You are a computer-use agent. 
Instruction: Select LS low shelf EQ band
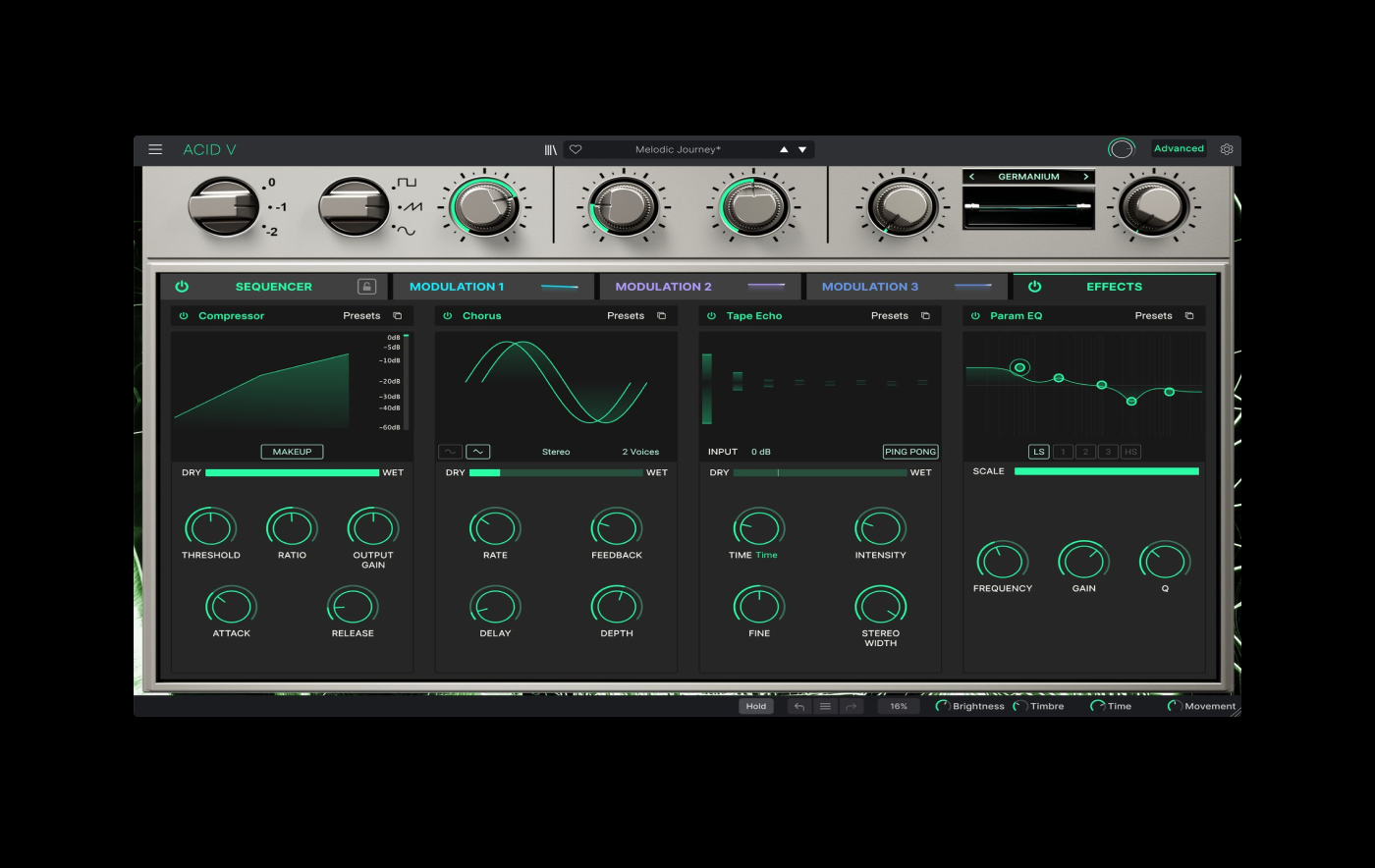coord(1039,452)
